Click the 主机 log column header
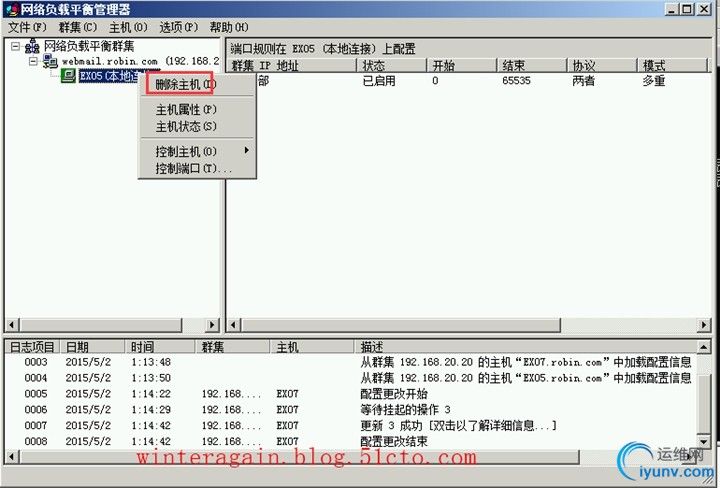The height and width of the screenshot is (488, 720). point(312,347)
